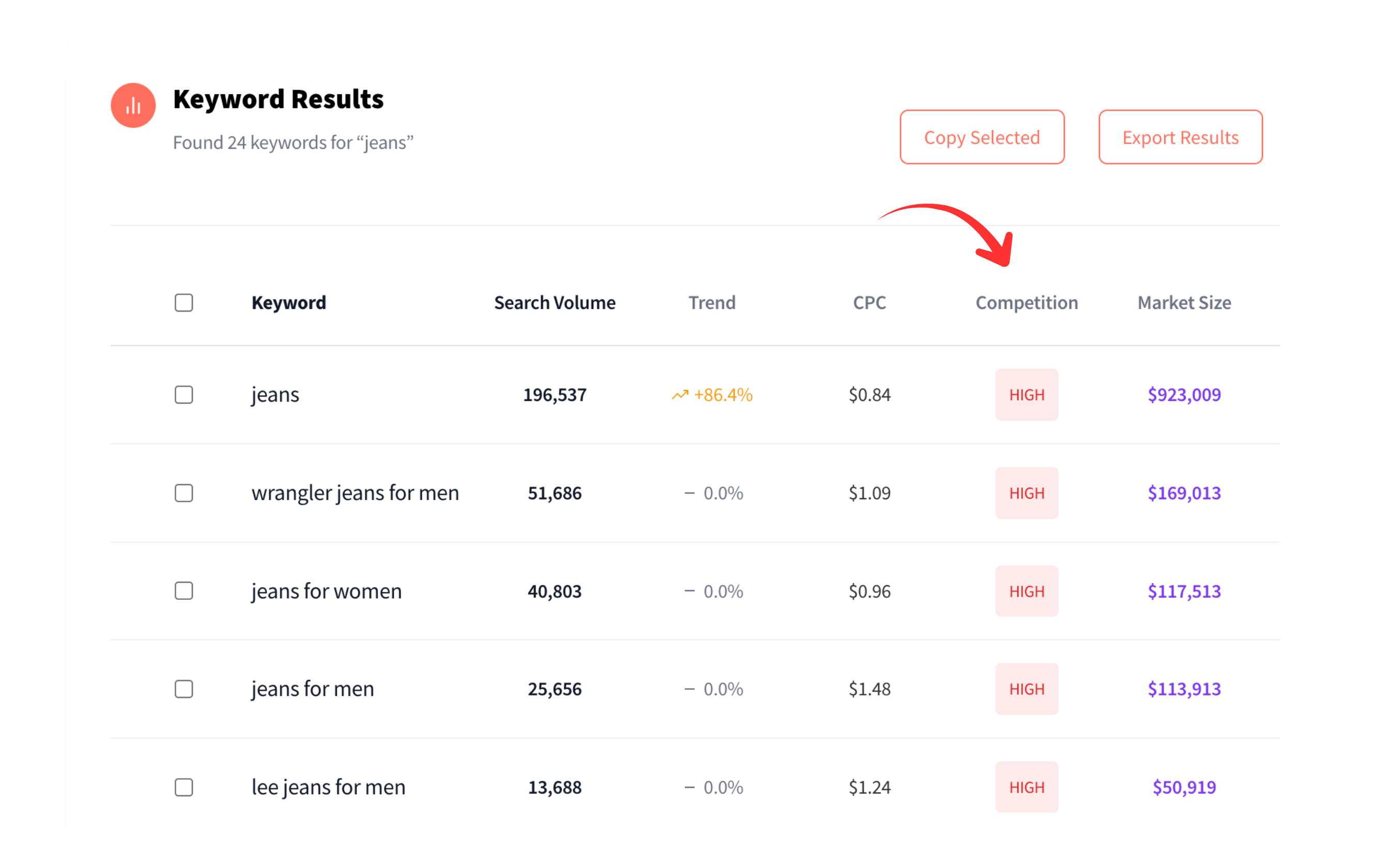The image size is (1388, 868).
Task: Toggle the select-all checkbox in the header
Action: pos(184,303)
